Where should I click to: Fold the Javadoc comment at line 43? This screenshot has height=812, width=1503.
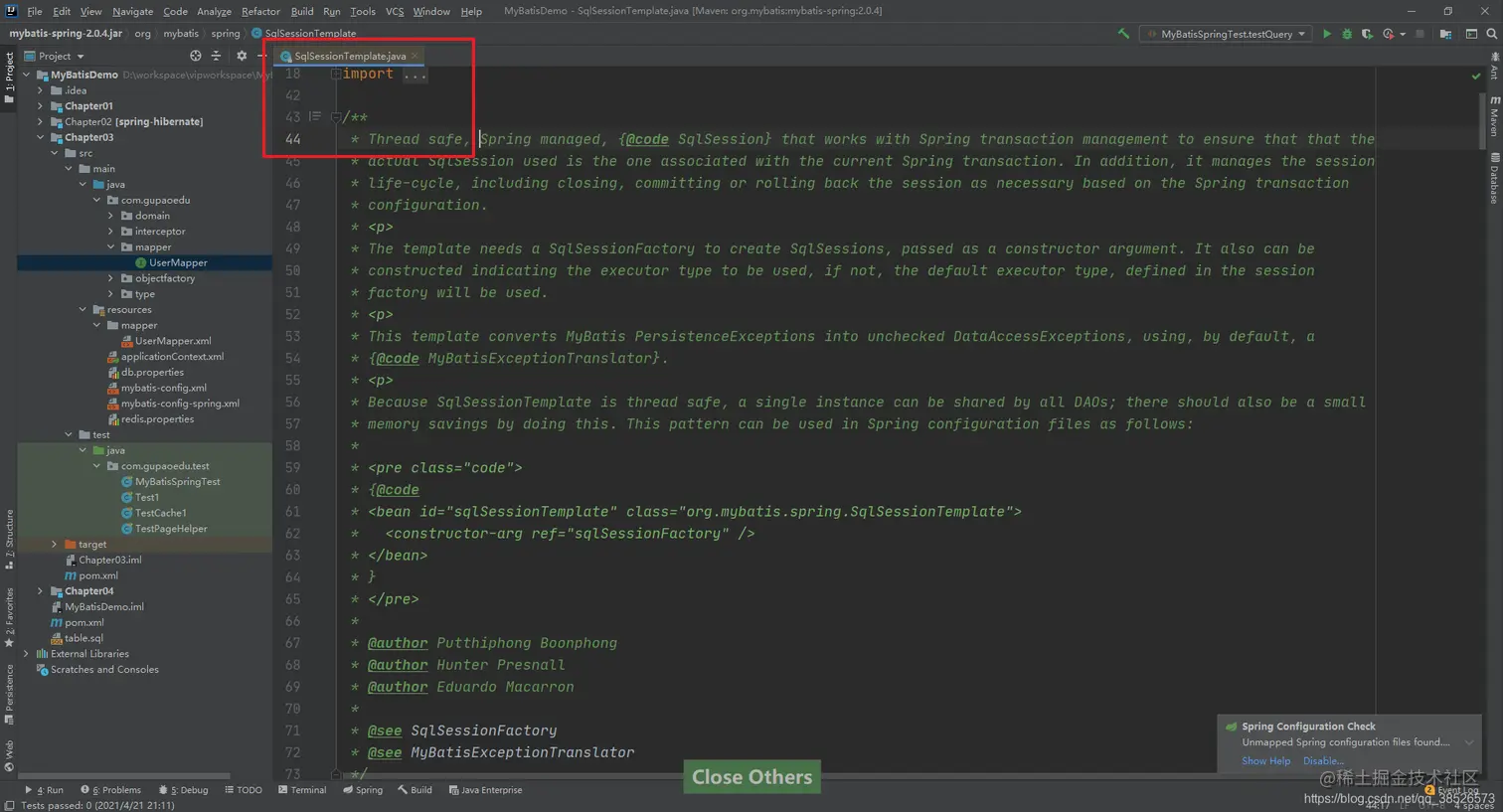pyautogui.click(x=336, y=117)
